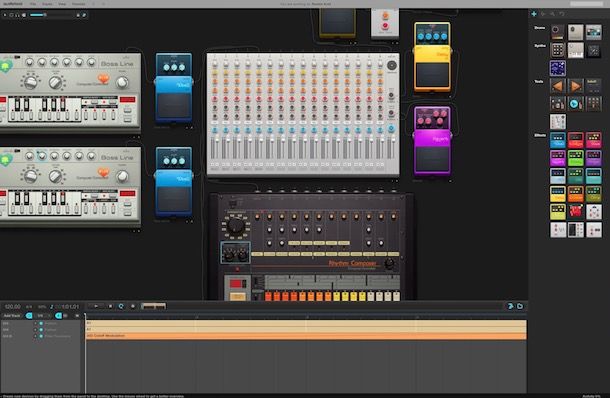
Task: Choose the right-pointing orange arrow tool
Action: pyautogui.click(x=575, y=86)
